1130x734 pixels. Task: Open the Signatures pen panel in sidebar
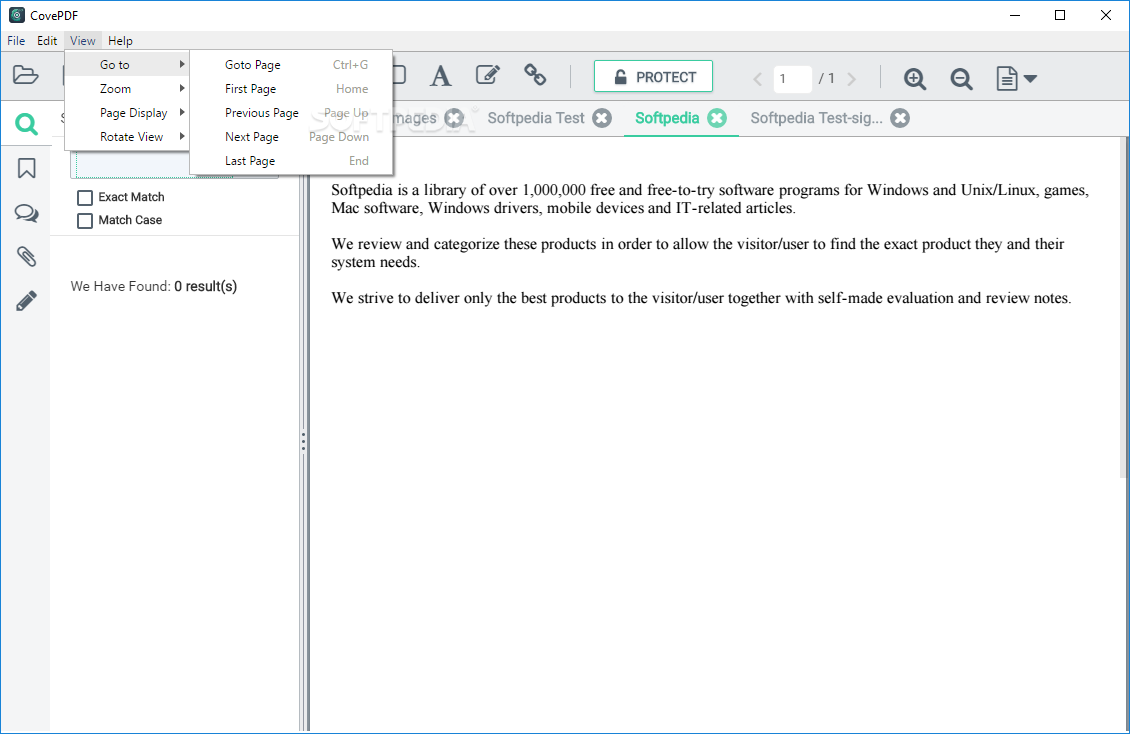click(27, 301)
